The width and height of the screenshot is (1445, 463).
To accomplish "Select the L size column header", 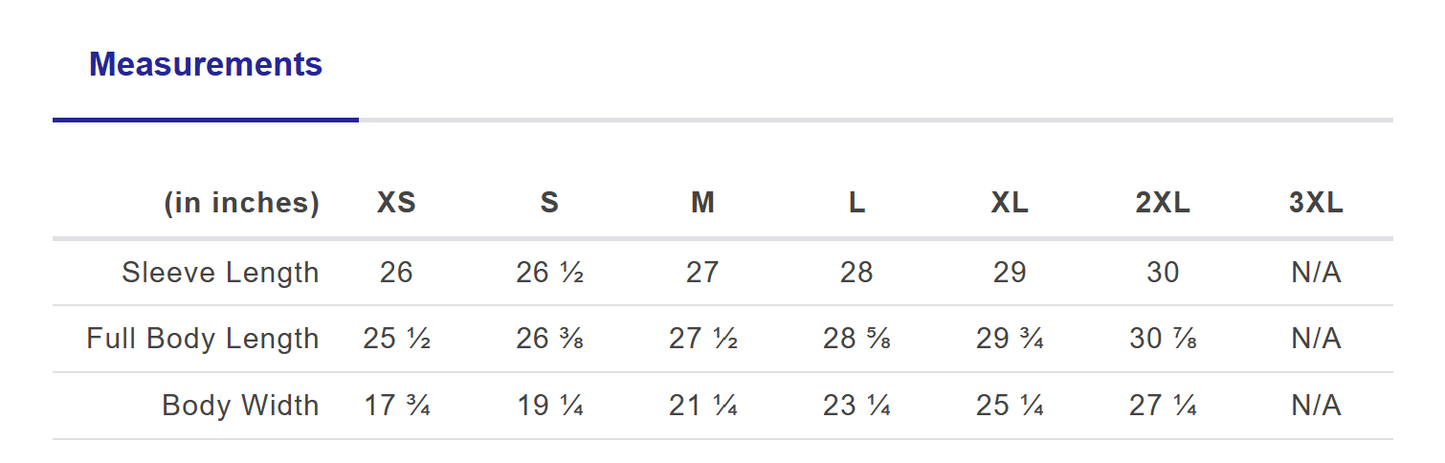I will (x=856, y=203).
